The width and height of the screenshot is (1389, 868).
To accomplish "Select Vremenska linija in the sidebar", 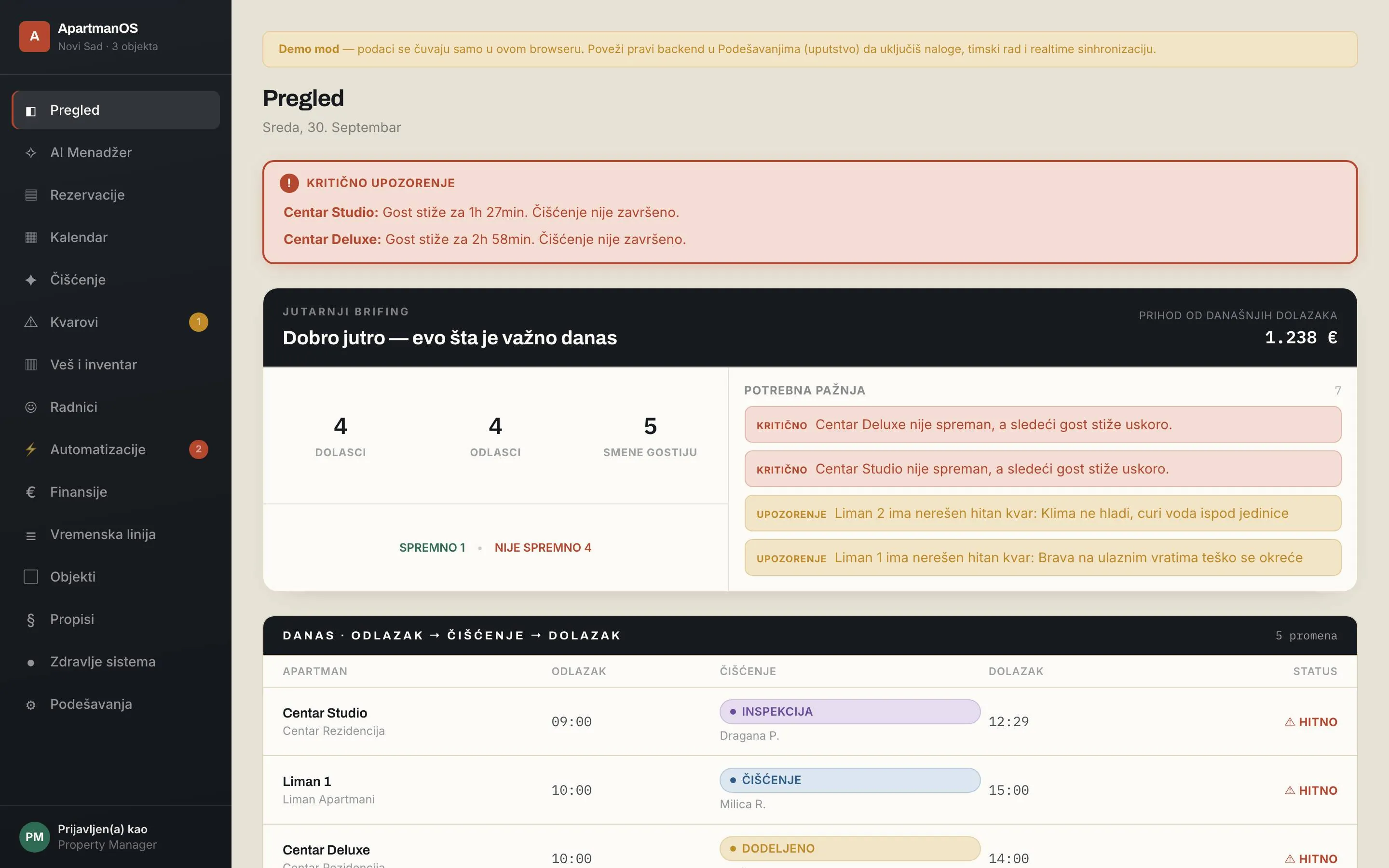I will tap(115, 534).
